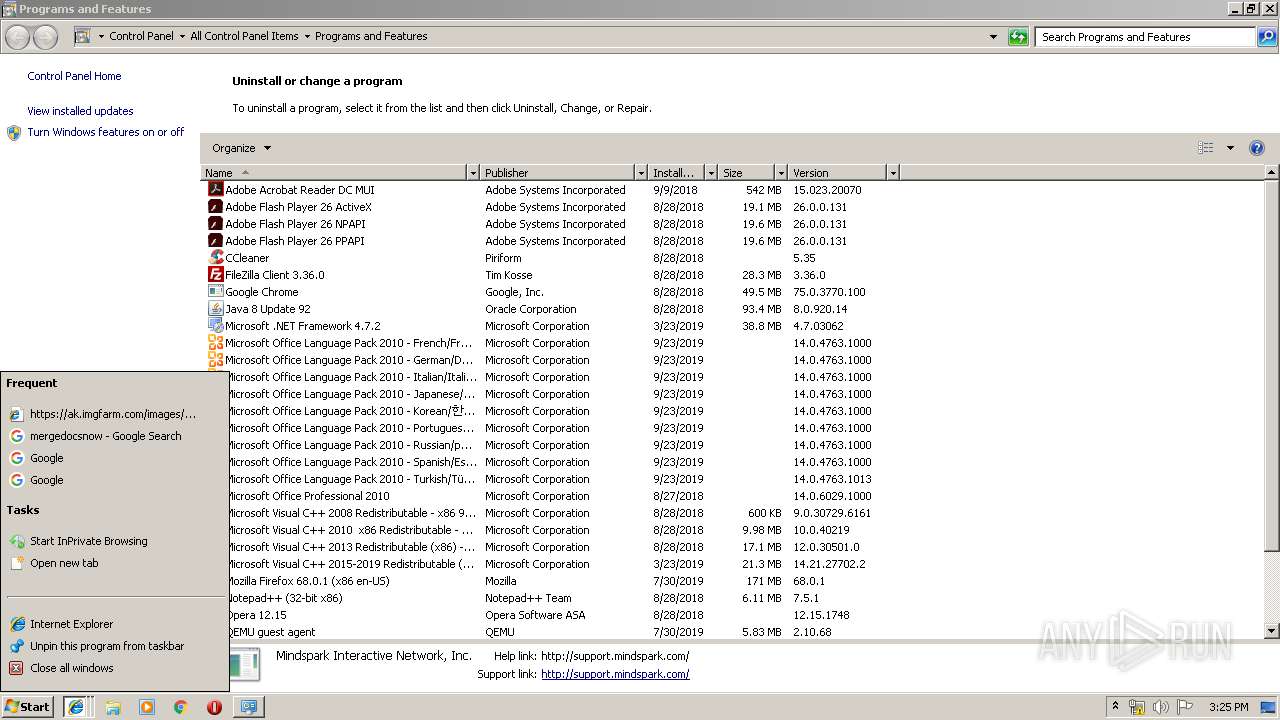Open the help question mark icon
This screenshot has height=720, width=1280.
click(1257, 148)
